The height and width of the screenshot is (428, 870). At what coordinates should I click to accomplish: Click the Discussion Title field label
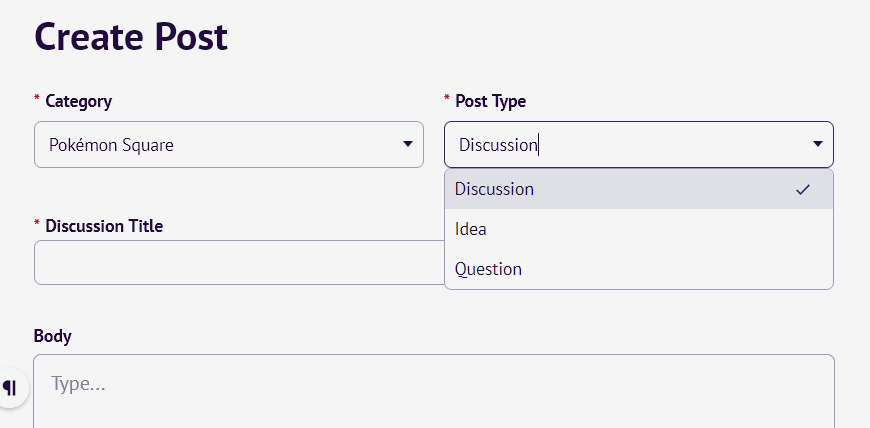104,226
